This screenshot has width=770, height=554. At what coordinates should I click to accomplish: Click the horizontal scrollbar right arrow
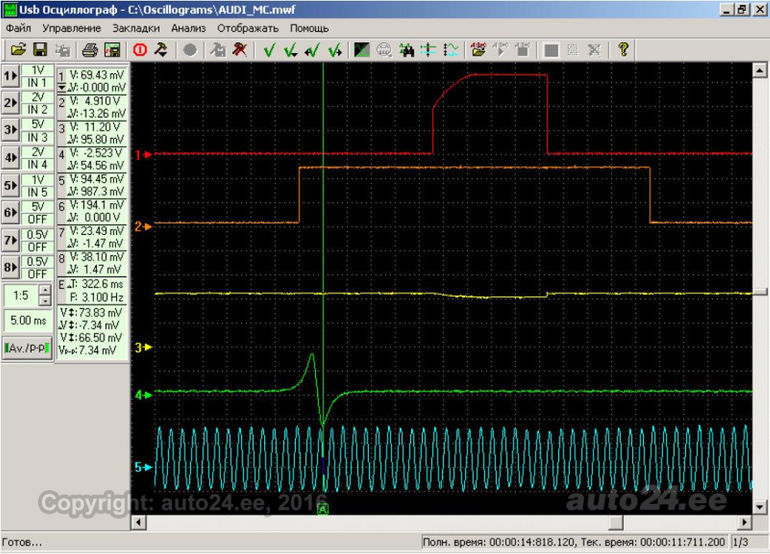coord(745,522)
